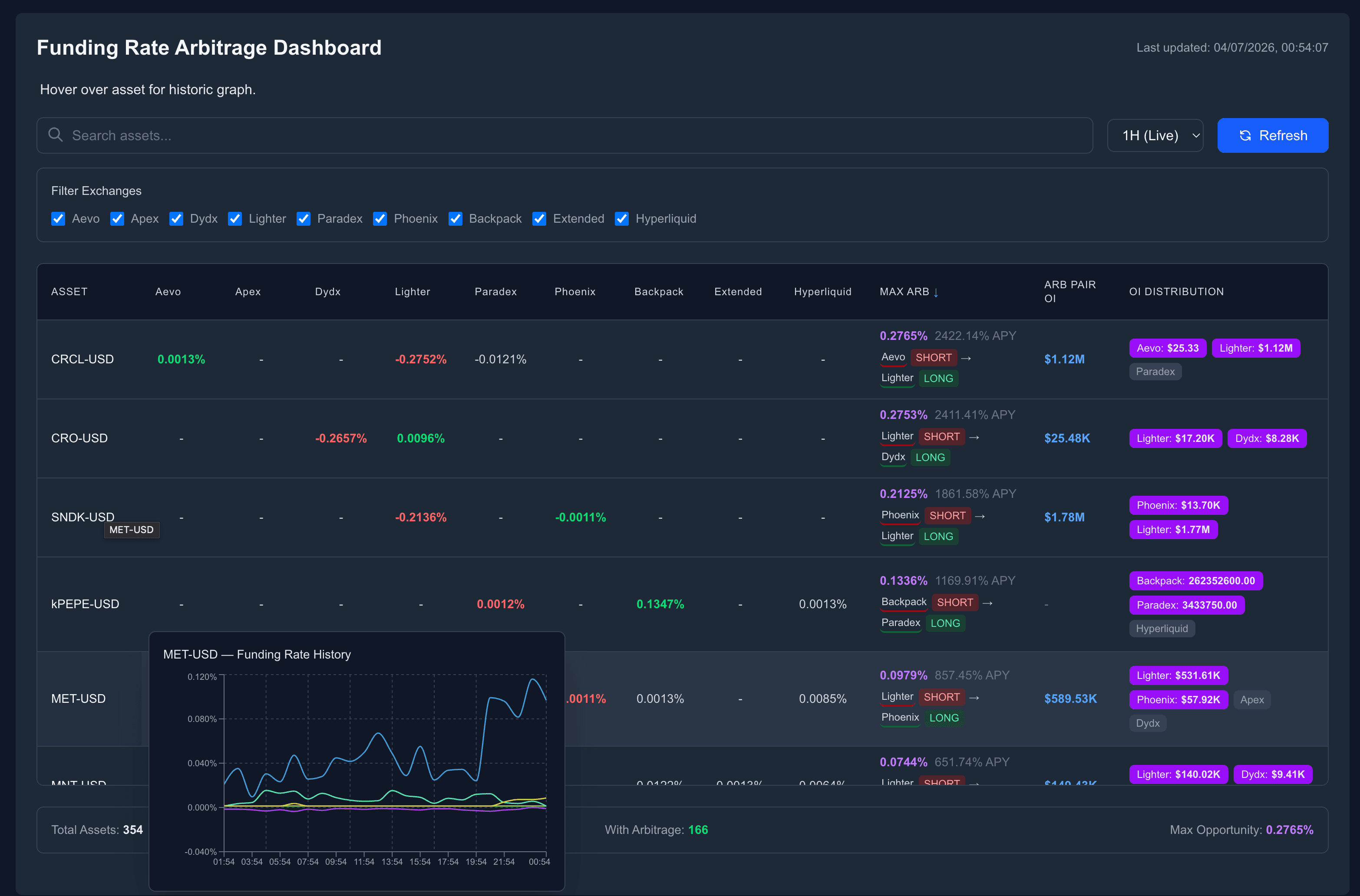The height and width of the screenshot is (896, 1360).
Task: Toggle the Paradex exchange checkbox
Action: click(x=304, y=219)
